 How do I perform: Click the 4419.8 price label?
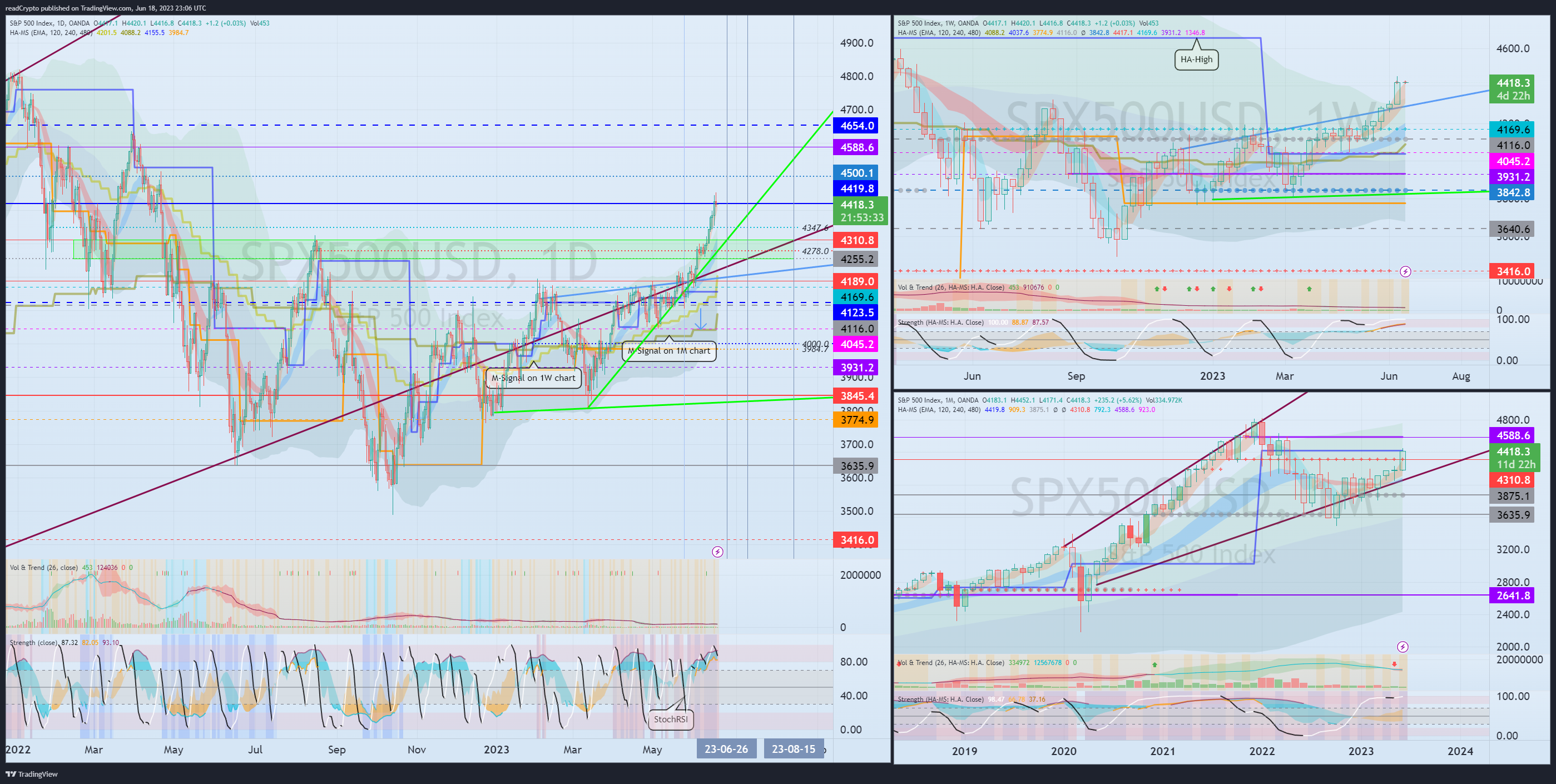point(856,188)
